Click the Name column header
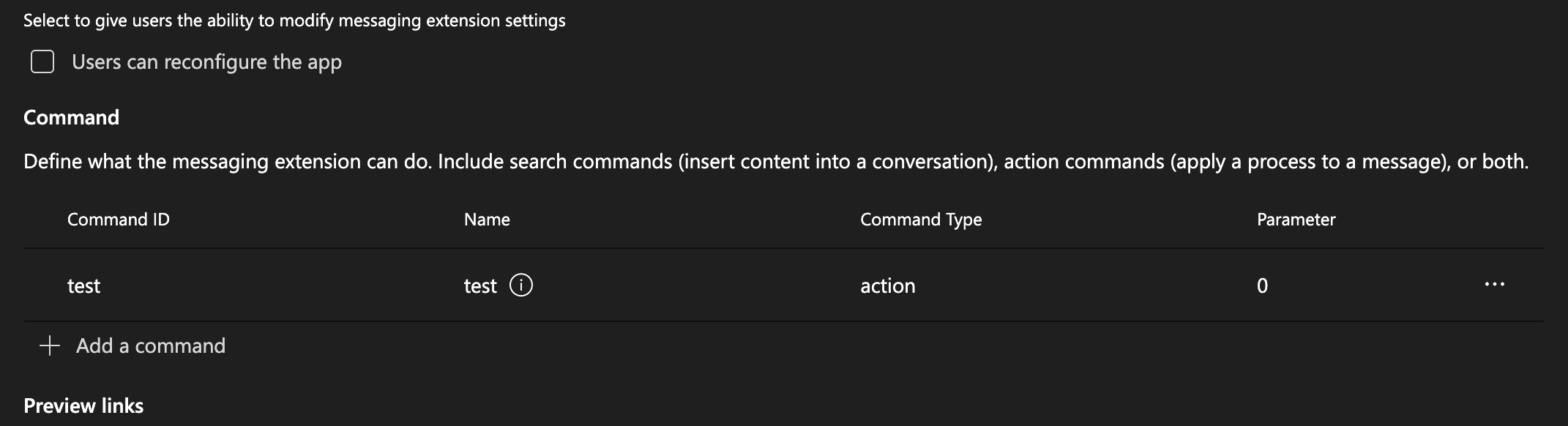 486,219
